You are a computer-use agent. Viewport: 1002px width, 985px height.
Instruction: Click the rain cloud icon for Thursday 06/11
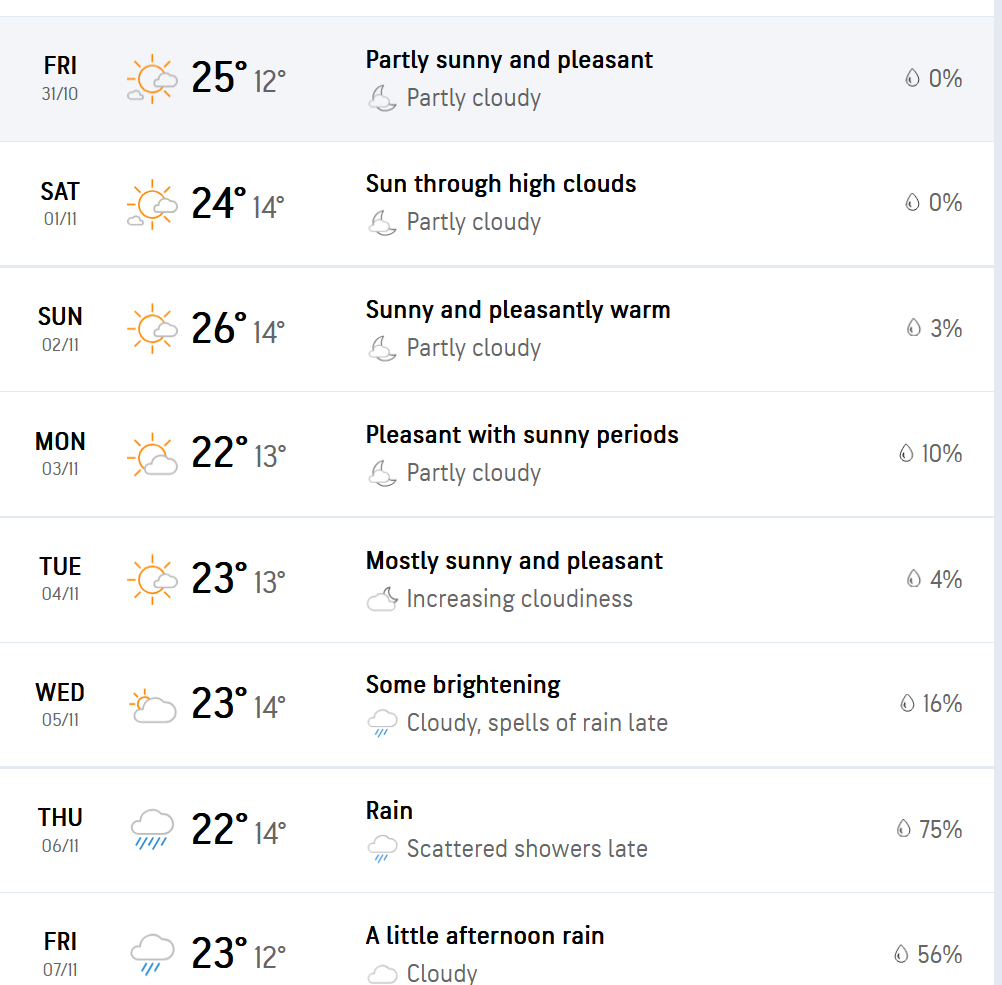click(x=152, y=830)
